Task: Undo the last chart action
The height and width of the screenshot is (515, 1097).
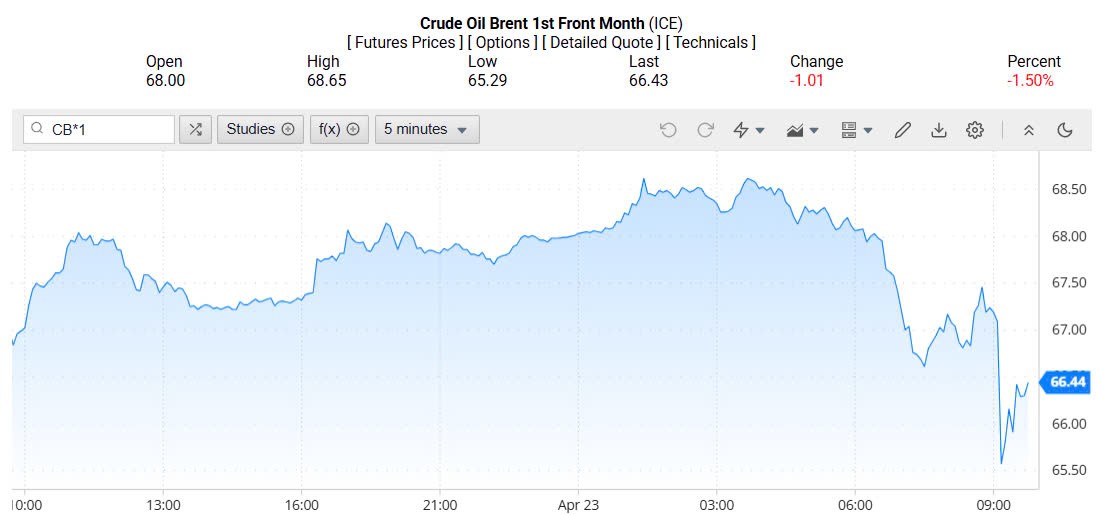Action: click(x=669, y=130)
